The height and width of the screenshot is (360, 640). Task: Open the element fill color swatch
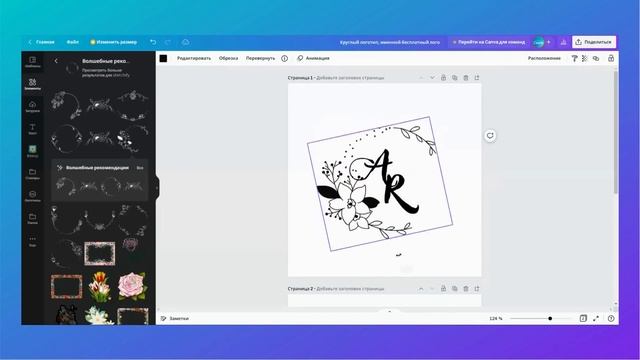[163, 58]
